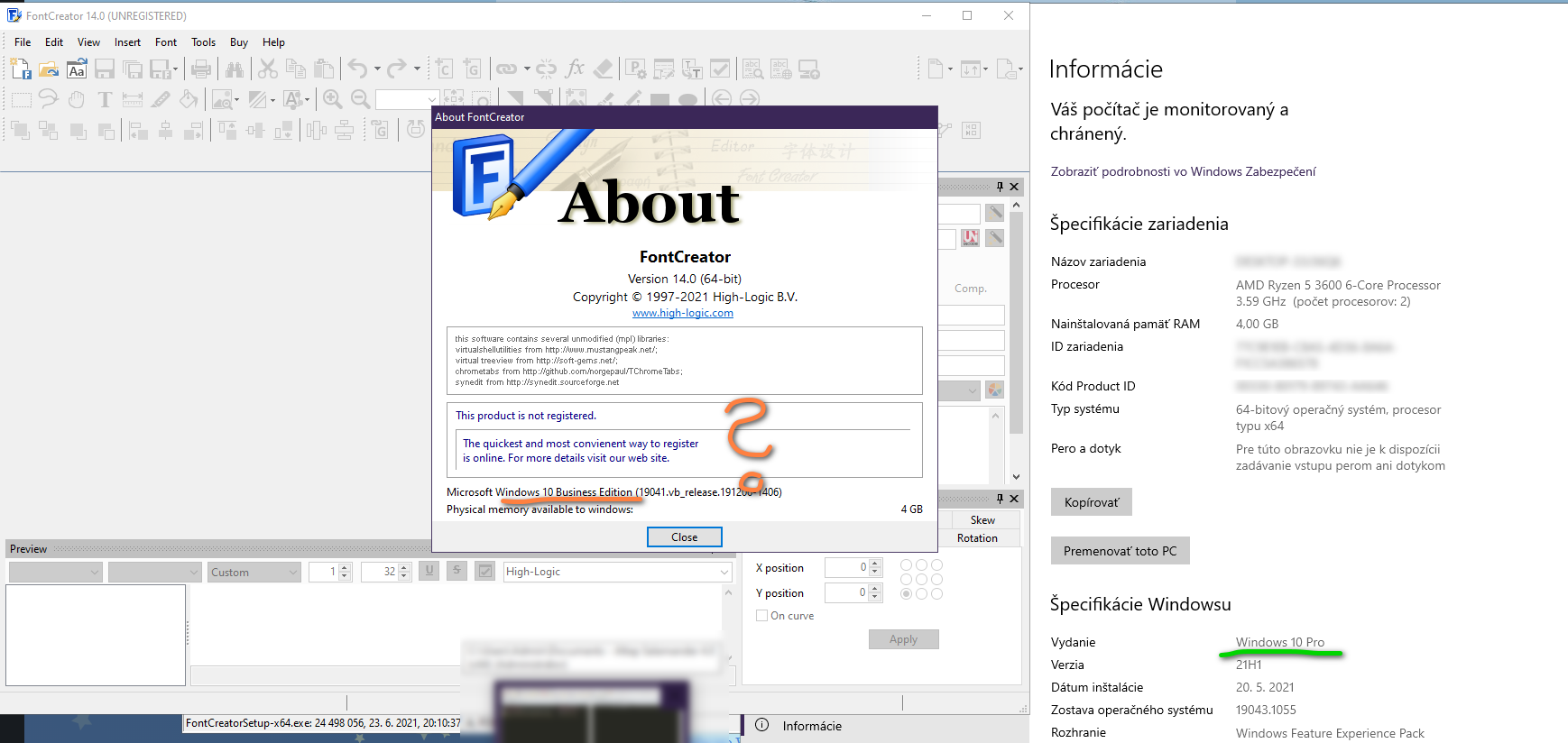Click the Open Font folder icon
Image resolution: width=1568 pixels, height=743 pixels.
pos(49,69)
